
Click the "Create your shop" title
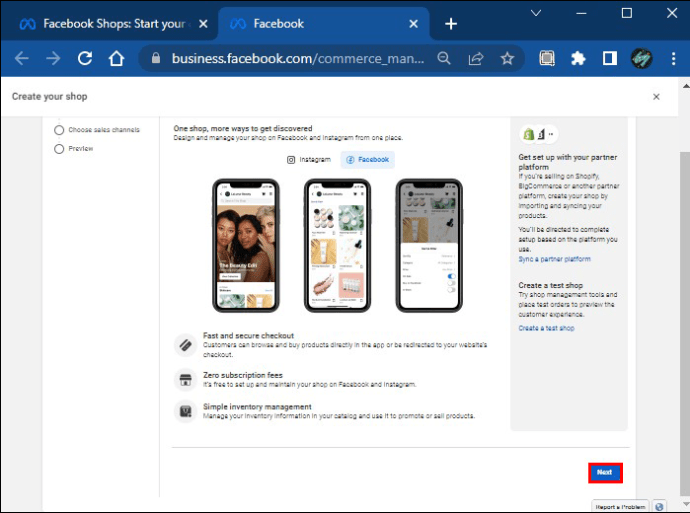point(49,96)
